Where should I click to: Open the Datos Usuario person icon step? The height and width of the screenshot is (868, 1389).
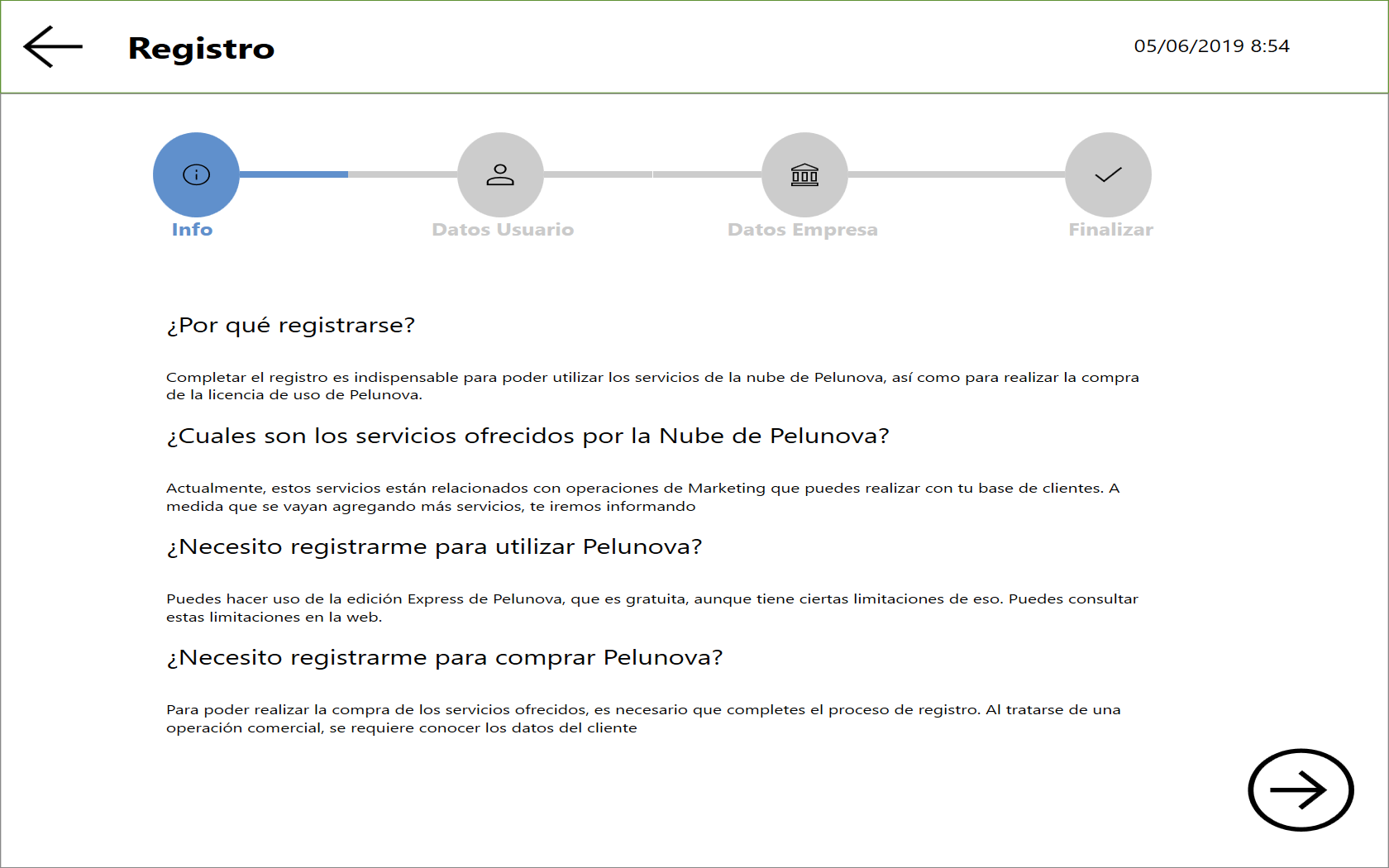pos(500,174)
